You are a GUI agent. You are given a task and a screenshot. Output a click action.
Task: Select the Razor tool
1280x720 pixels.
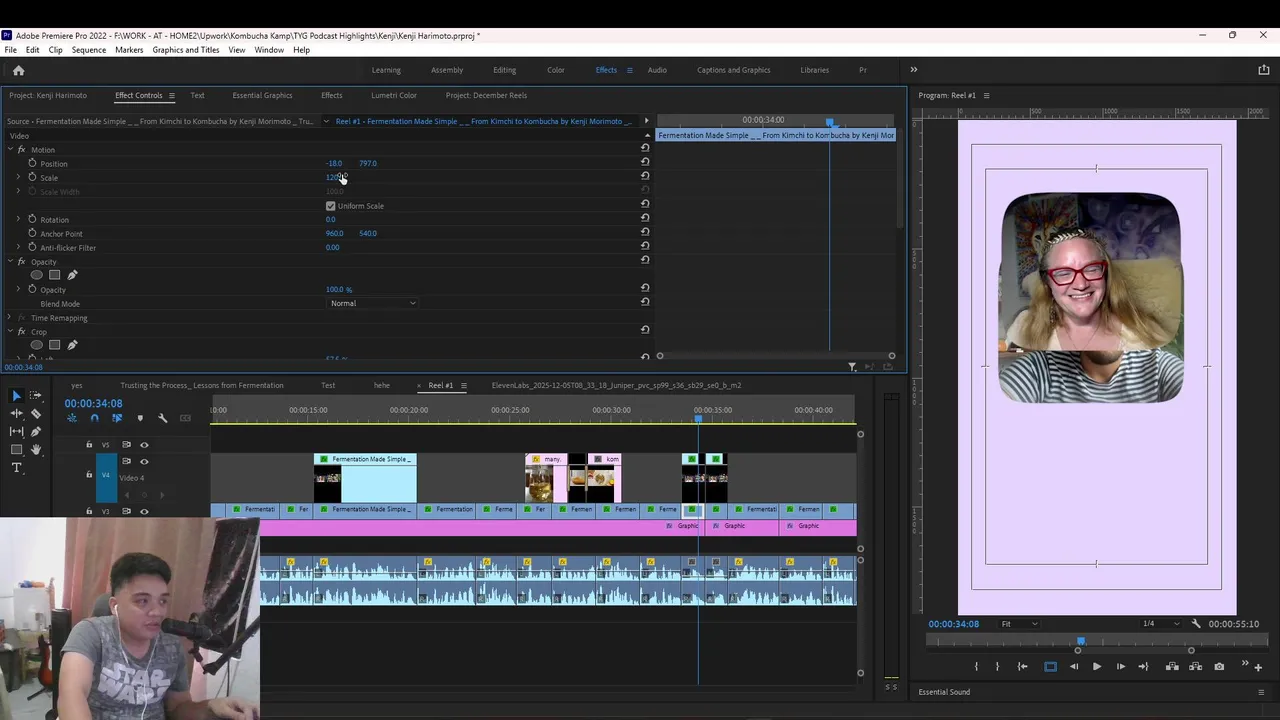pos(36,414)
